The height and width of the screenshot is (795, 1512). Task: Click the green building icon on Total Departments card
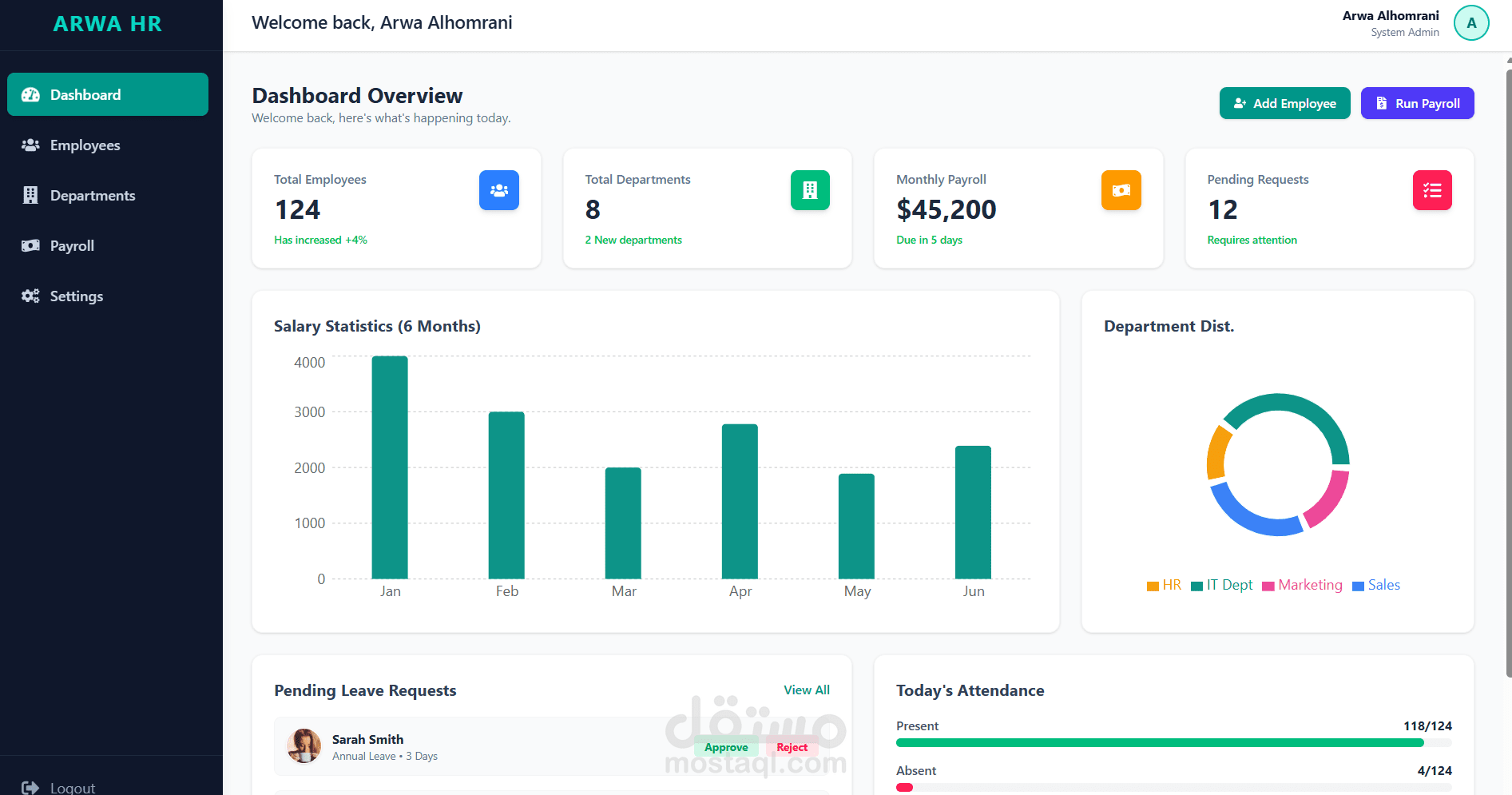pos(810,190)
